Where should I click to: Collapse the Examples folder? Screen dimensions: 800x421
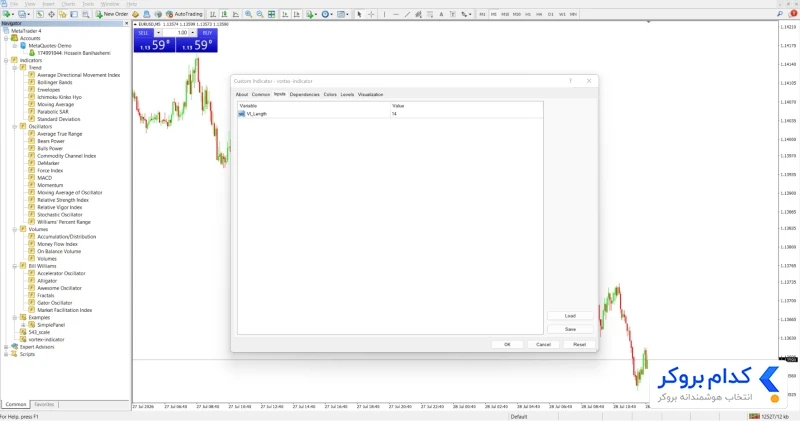[x=15, y=317]
